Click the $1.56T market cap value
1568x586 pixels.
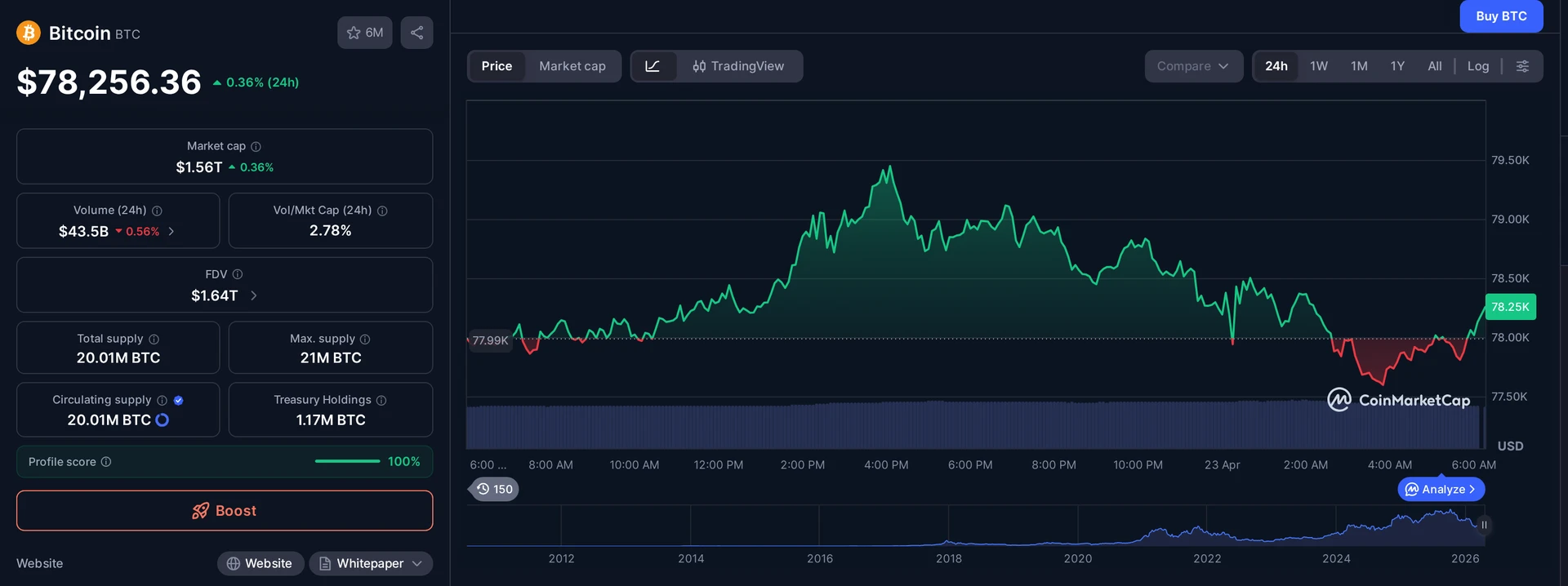(199, 167)
